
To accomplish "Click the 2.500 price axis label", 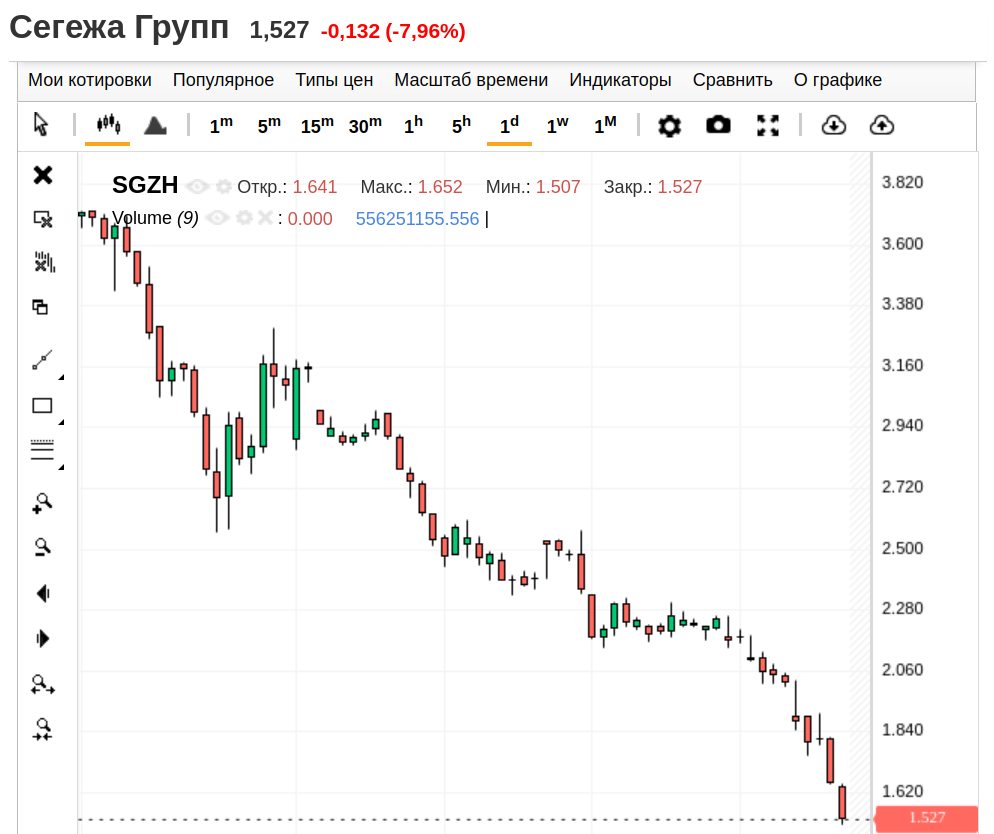I will 902,548.
